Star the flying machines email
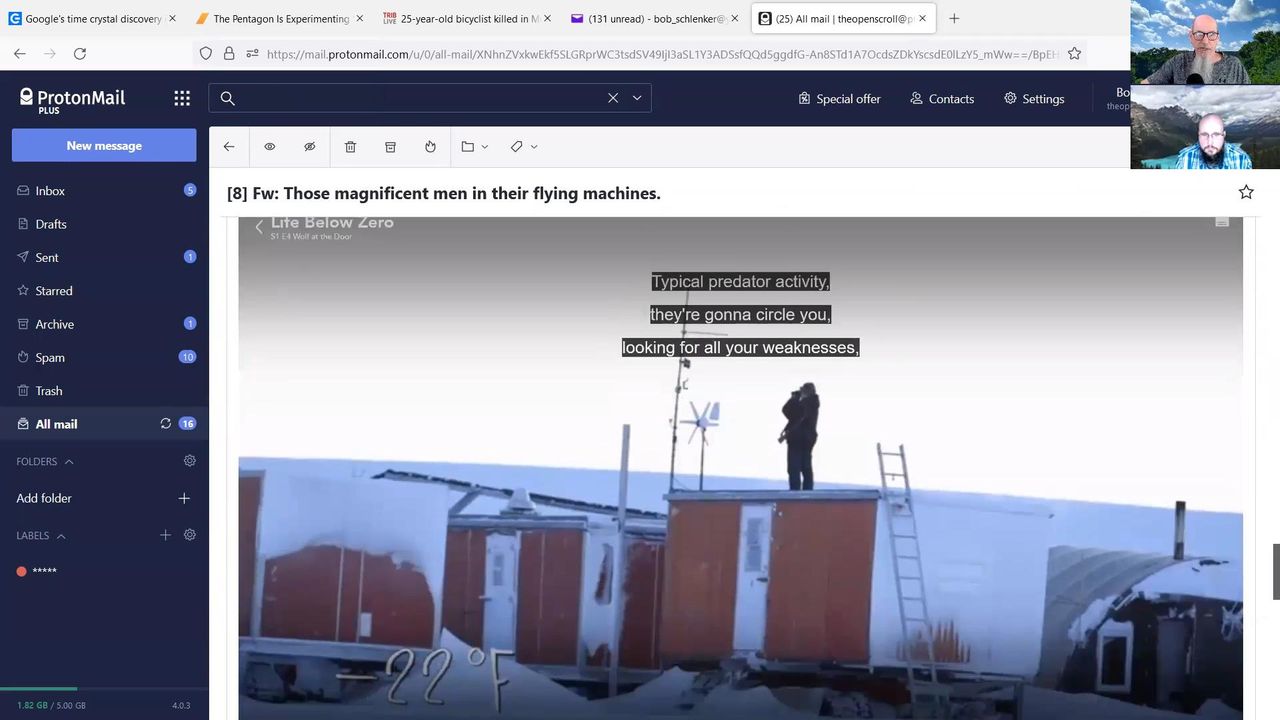The height and width of the screenshot is (720, 1280). click(1246, 192)
